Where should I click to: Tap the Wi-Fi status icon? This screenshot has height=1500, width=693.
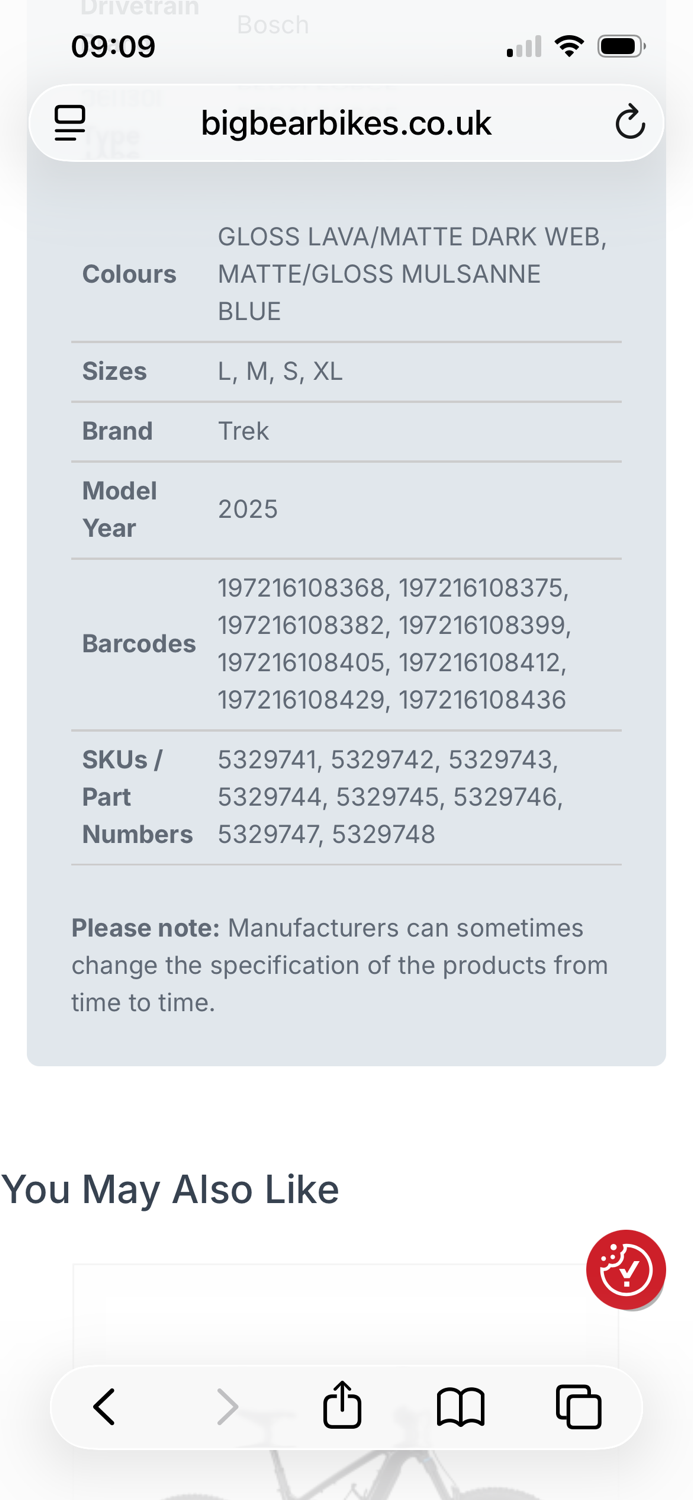pos(570,46)
